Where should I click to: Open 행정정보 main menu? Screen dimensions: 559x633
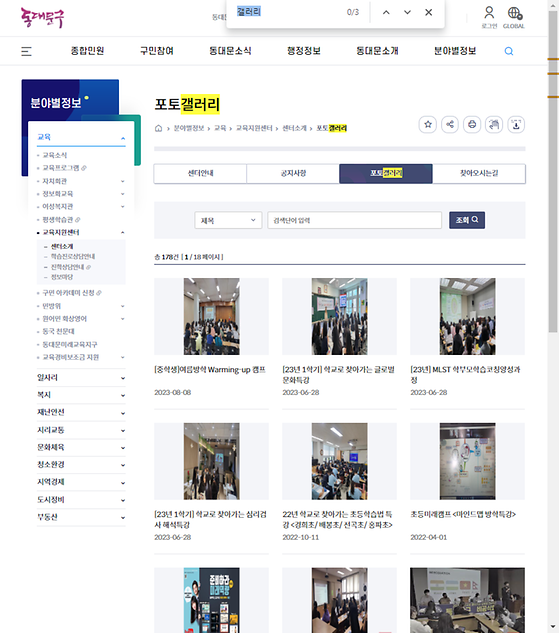(x=304, y=51)
